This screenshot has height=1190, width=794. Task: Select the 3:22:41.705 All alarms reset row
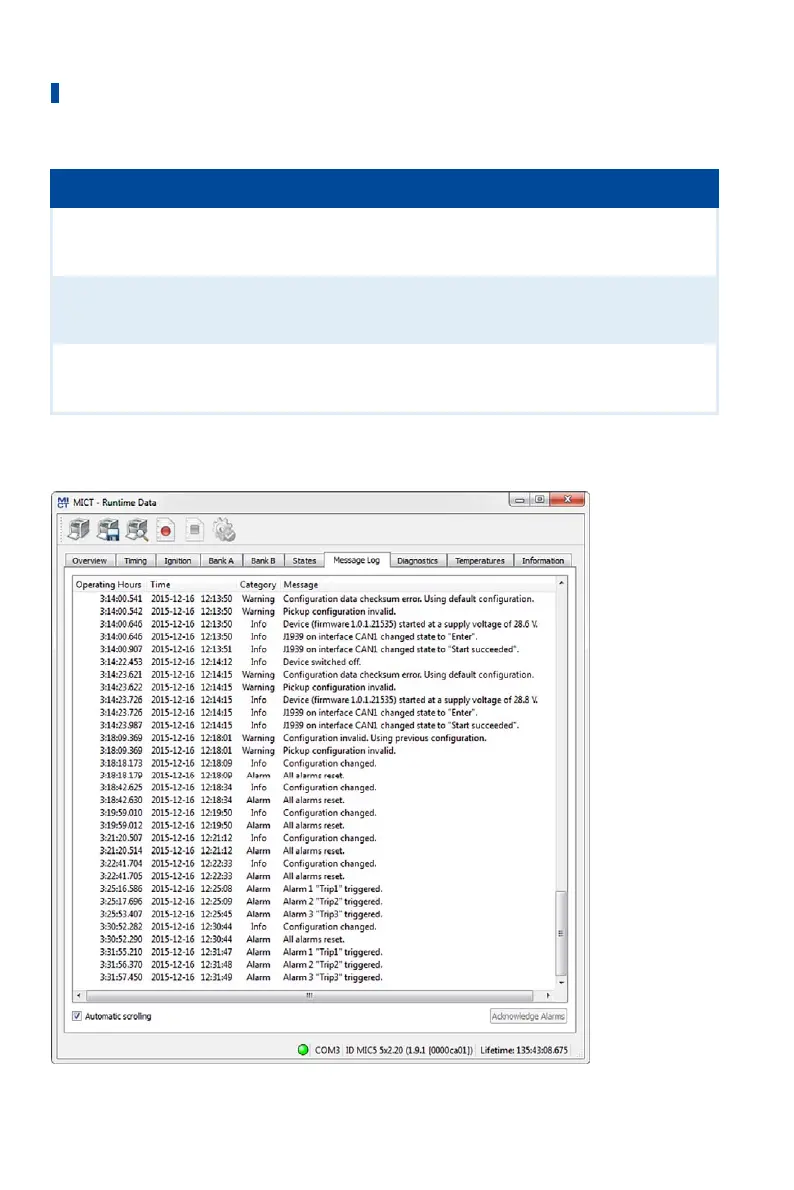tap(314, 876)
